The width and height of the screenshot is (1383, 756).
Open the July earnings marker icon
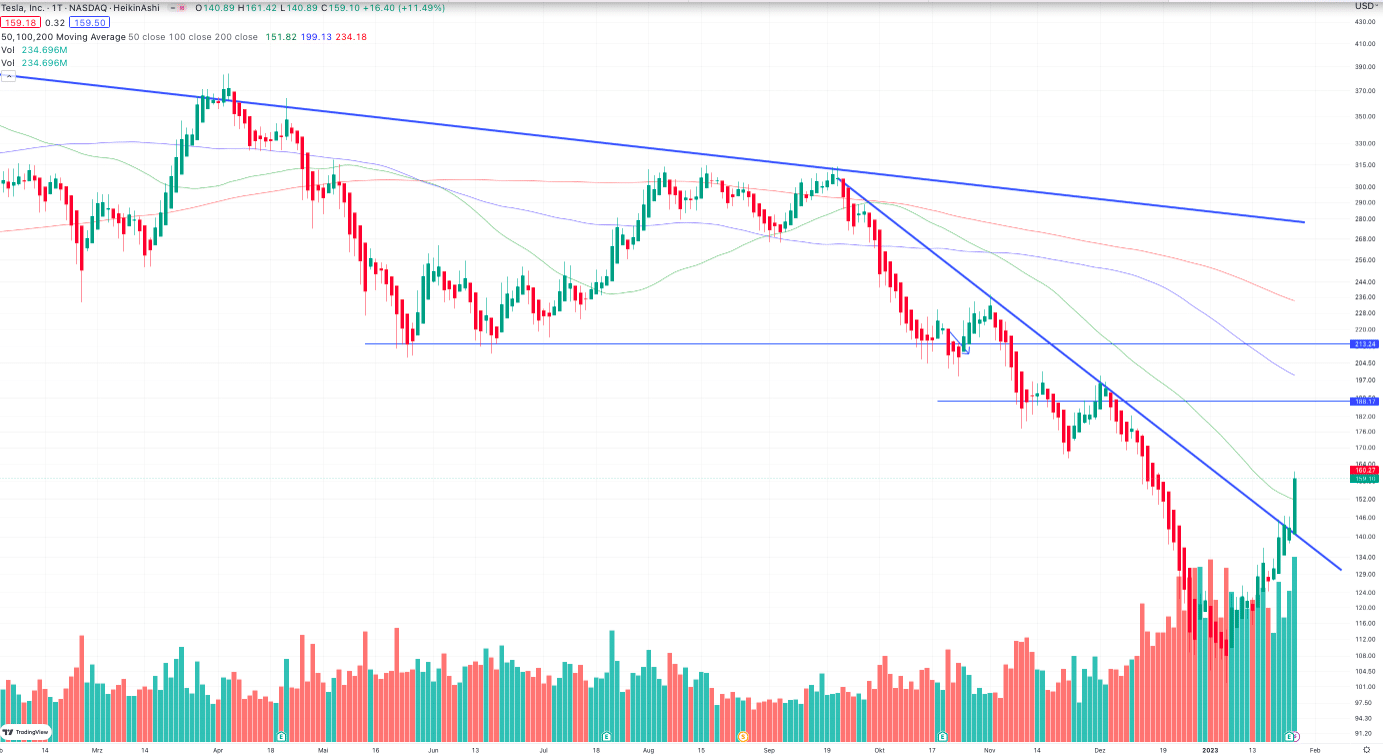point(607,735)
